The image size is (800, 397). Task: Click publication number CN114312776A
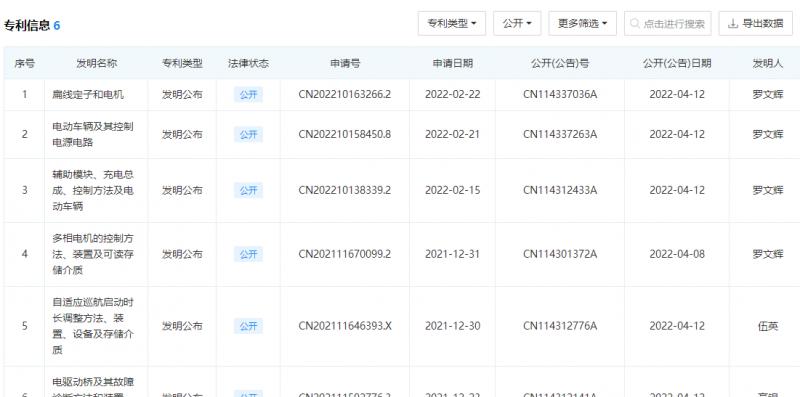pyautogui.click(x=560, y=326)
